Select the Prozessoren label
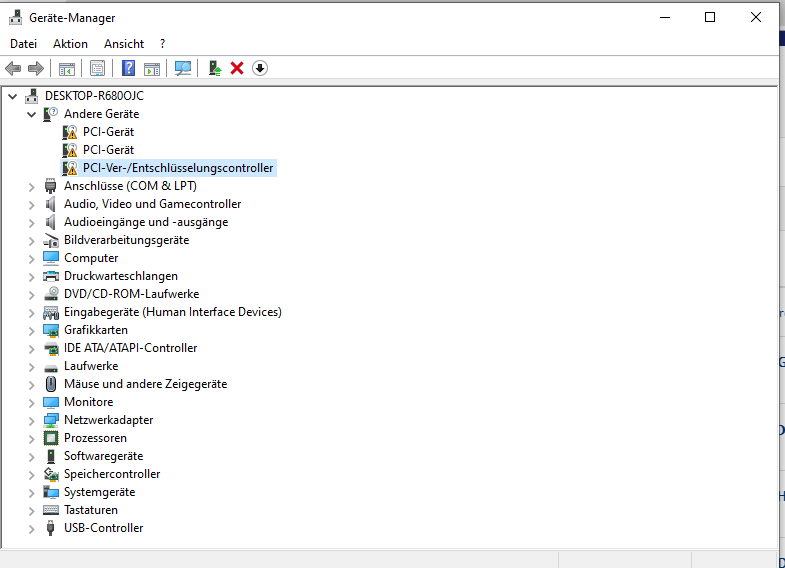Screen dimensions: 785x568 tap(95, 438)
